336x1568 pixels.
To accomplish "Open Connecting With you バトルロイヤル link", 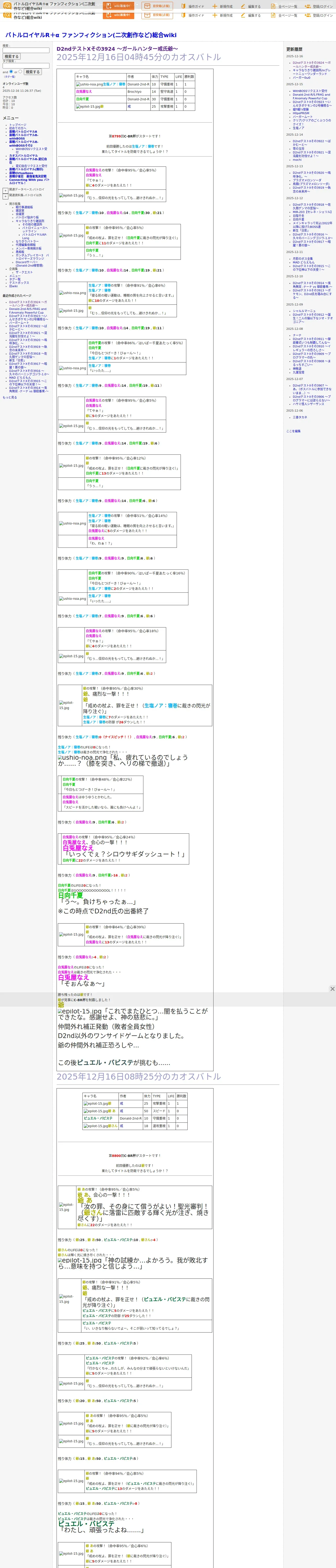I will 29,181.
